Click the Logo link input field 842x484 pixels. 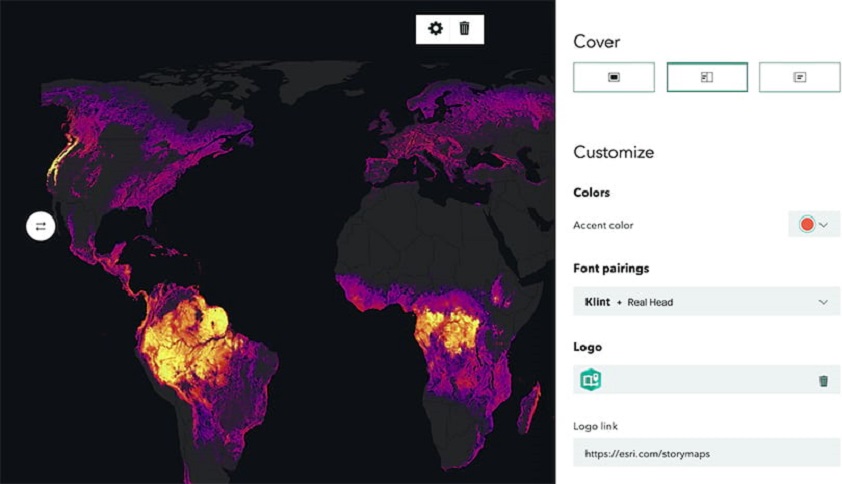click(707, 453)
